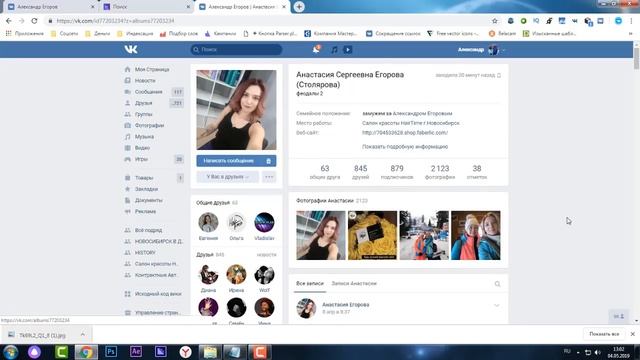The height and width of the screenshot is (360, 640).
Task: Open the three-dots profile actions menu
Action: (x=269, y=177)
